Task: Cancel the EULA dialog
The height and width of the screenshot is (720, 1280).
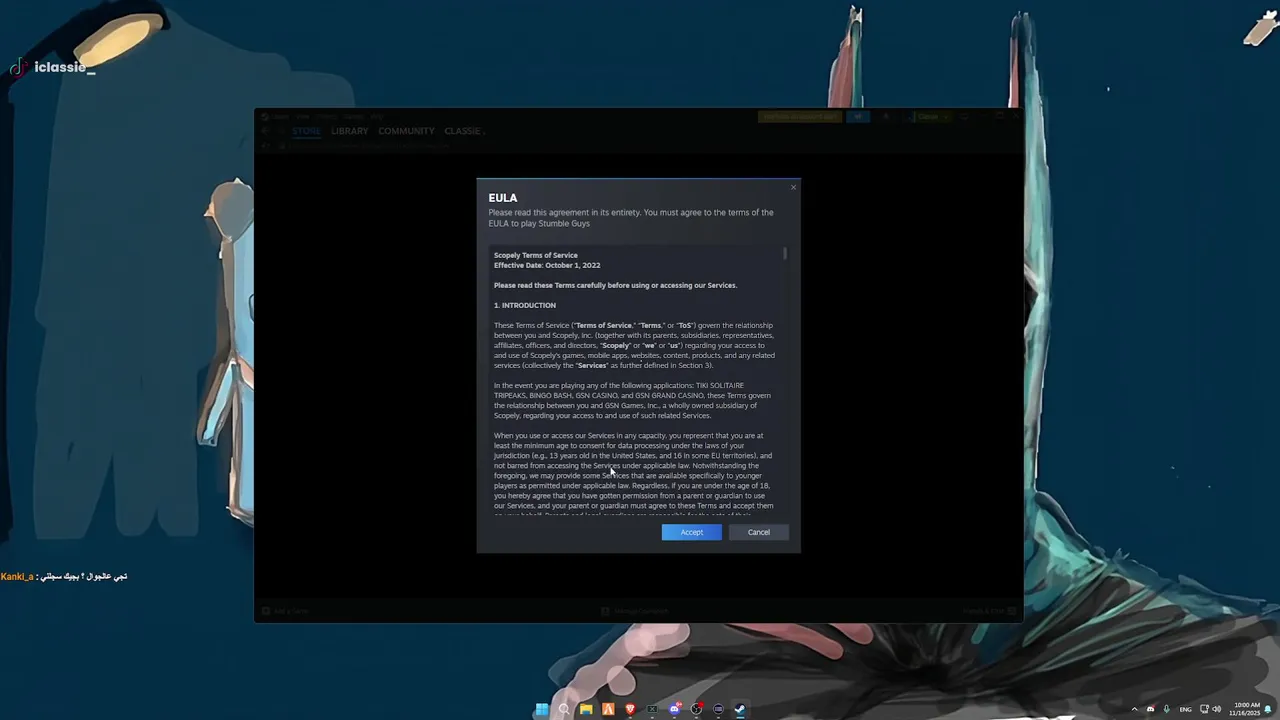Action: pyautogui.click(x=759, y=532)
